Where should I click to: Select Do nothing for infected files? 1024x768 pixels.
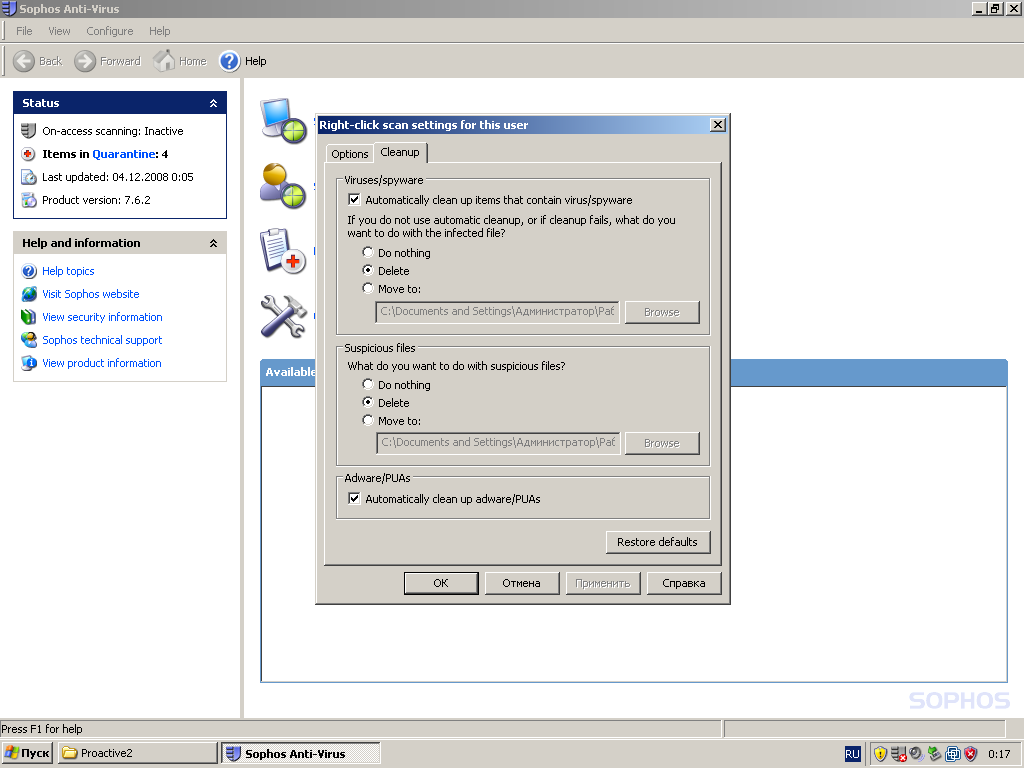point(368,252)
